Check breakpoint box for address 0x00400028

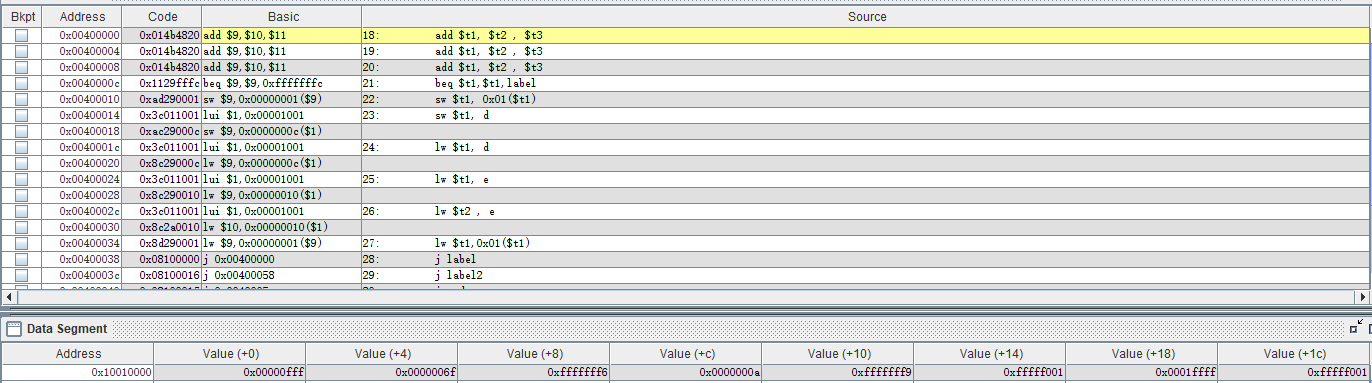click(20, 195)
